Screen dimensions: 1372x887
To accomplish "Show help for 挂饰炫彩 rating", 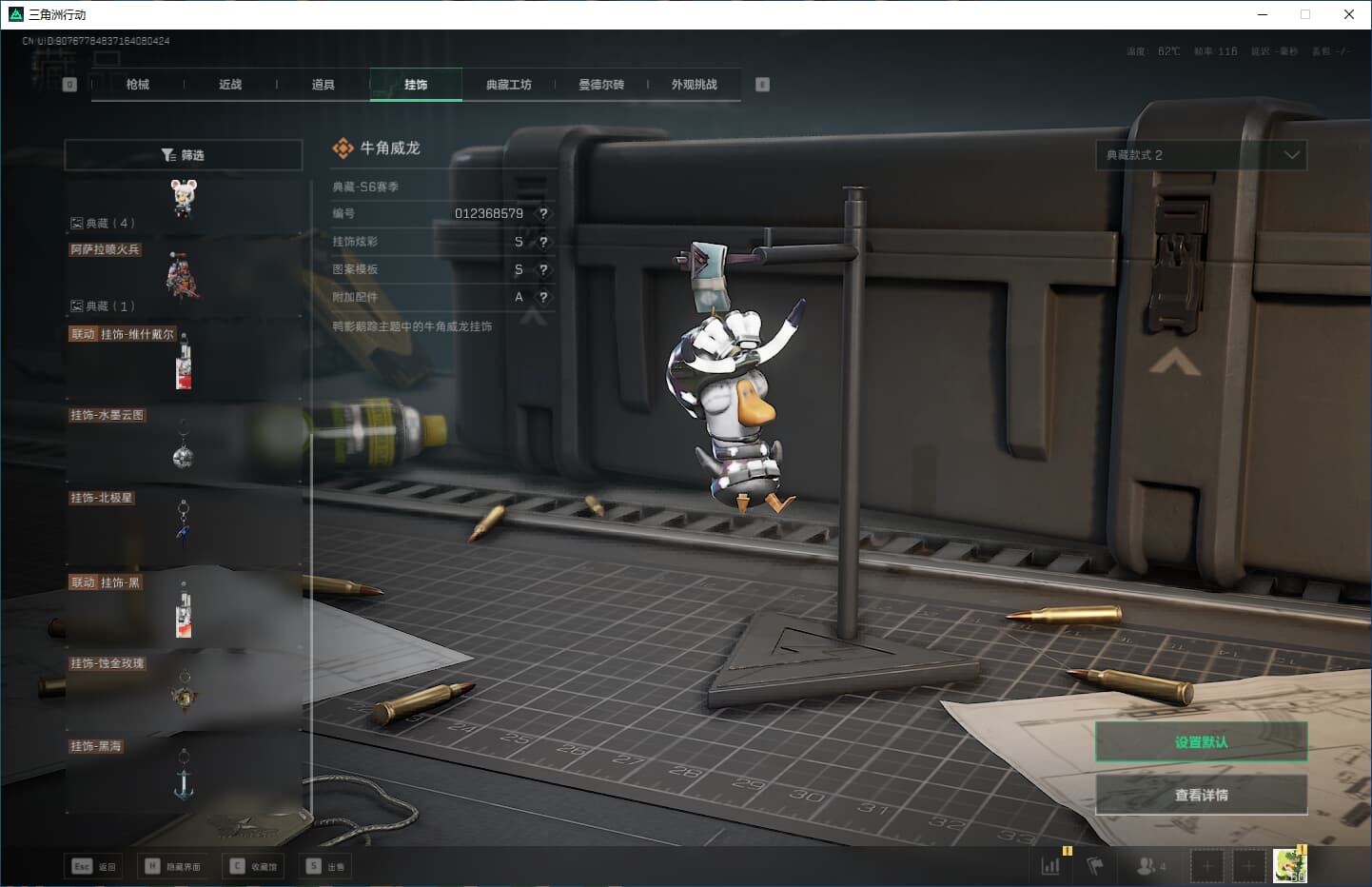I will point(543,242).
